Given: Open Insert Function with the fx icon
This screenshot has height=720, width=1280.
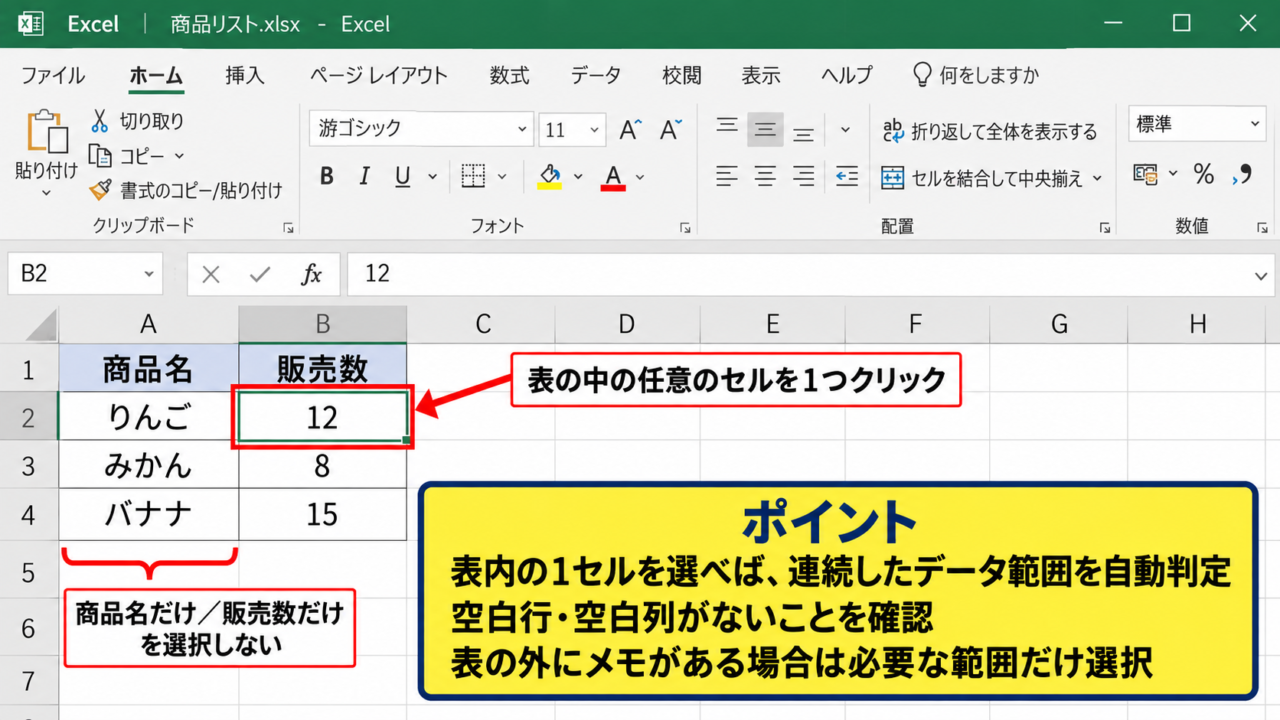Looking at the screenshot, I should 312,274.
